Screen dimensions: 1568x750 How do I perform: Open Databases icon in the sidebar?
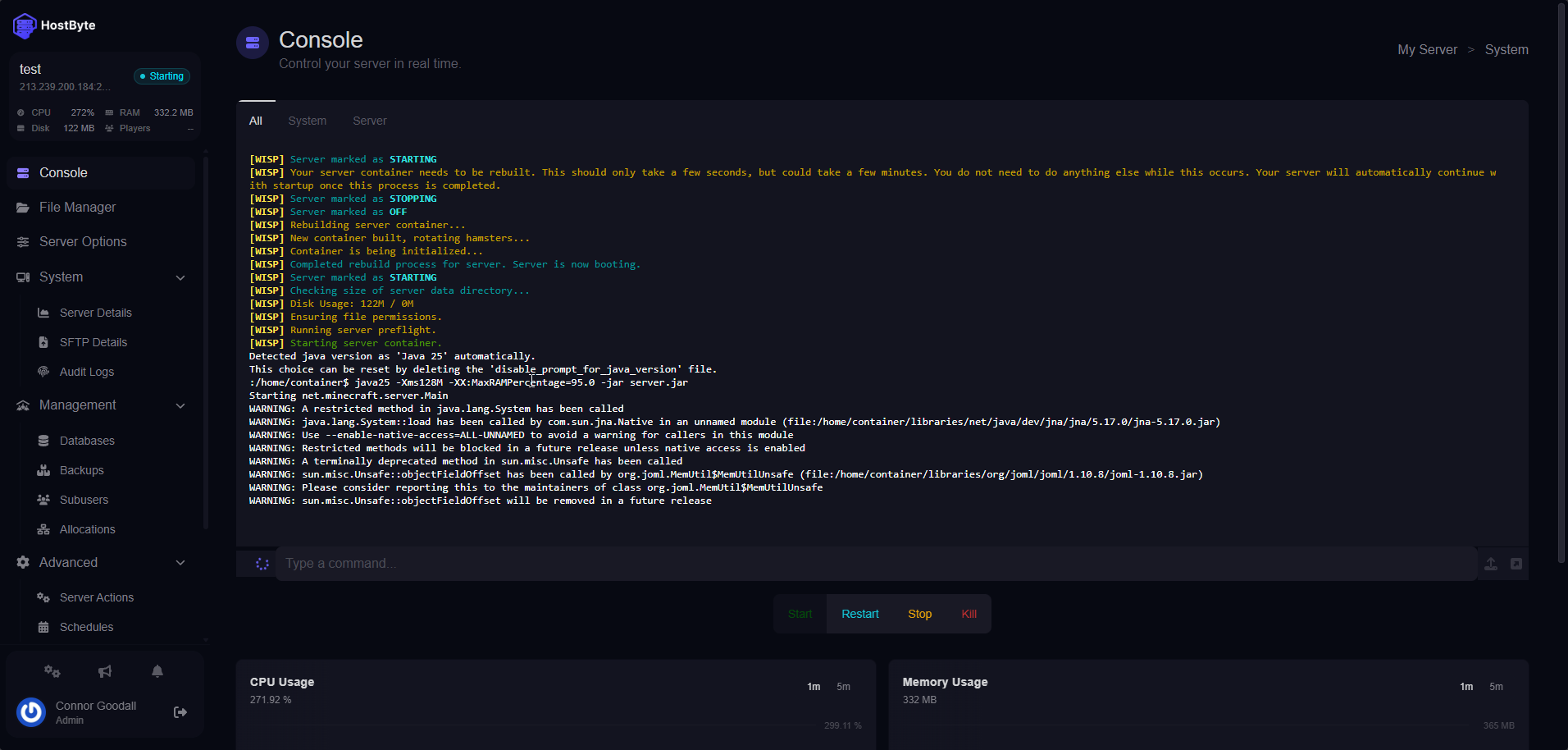(x=43, y=441)
